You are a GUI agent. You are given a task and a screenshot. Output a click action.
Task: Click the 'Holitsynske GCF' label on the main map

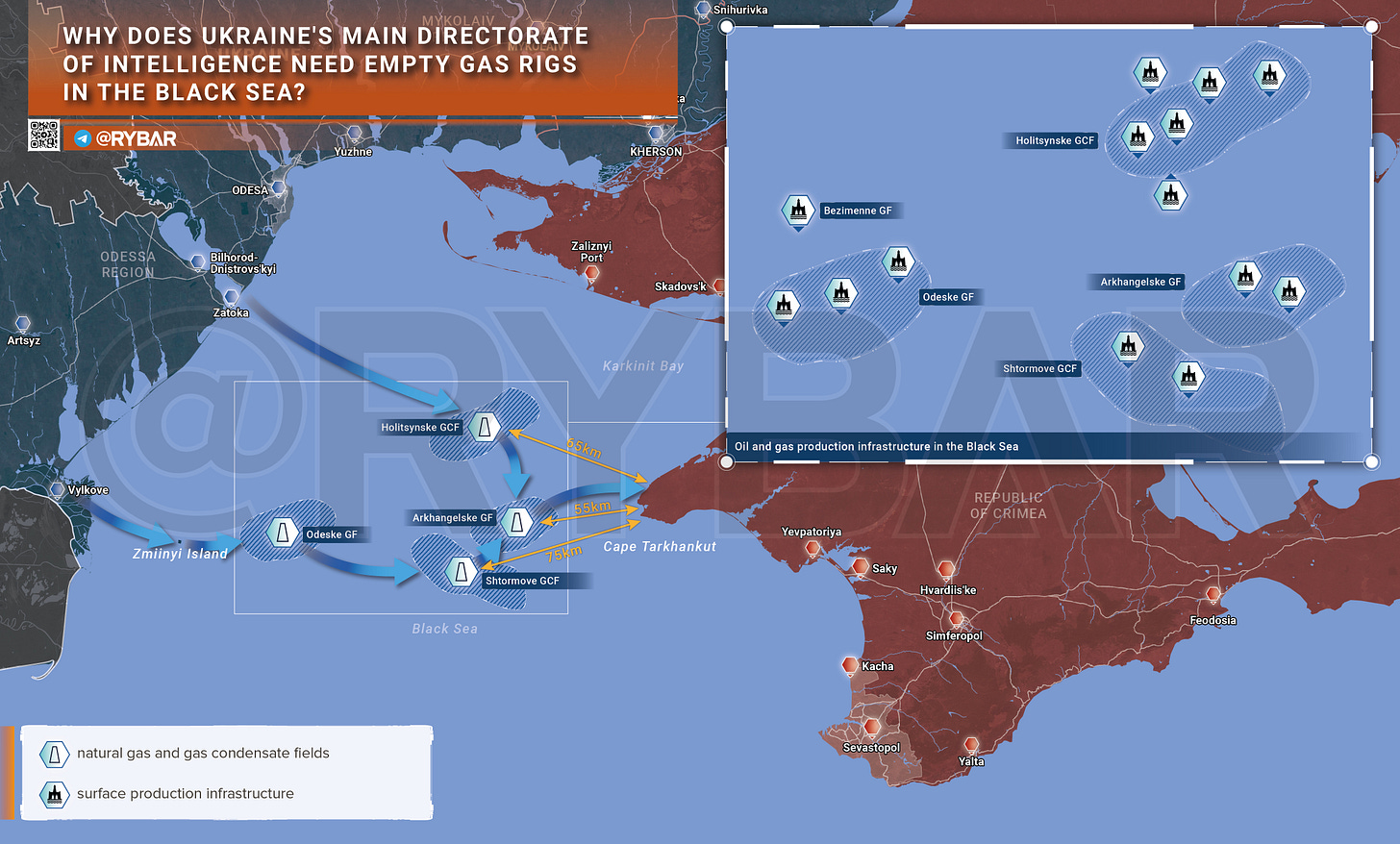pyautogui.click(x=420, y=428)
